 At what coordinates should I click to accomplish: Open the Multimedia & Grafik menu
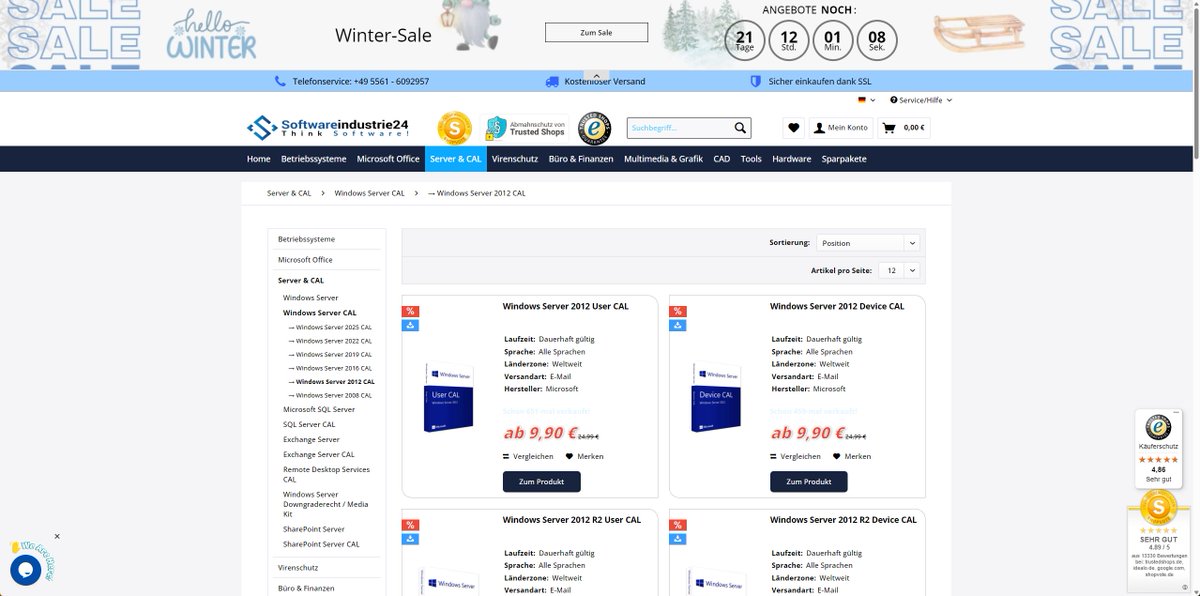point(663,159)
